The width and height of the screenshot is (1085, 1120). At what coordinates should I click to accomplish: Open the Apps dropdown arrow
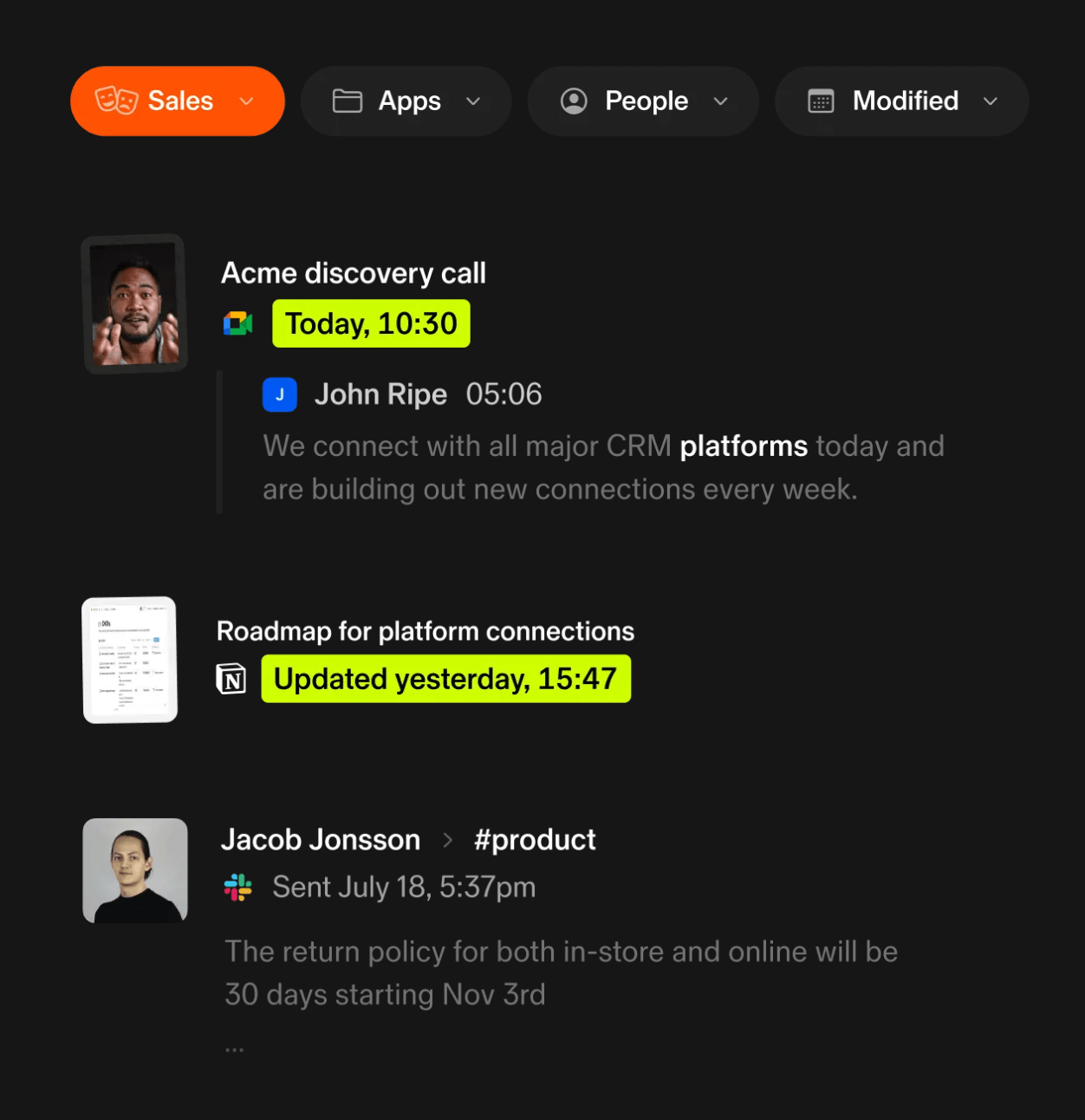[x=473, y=101]
